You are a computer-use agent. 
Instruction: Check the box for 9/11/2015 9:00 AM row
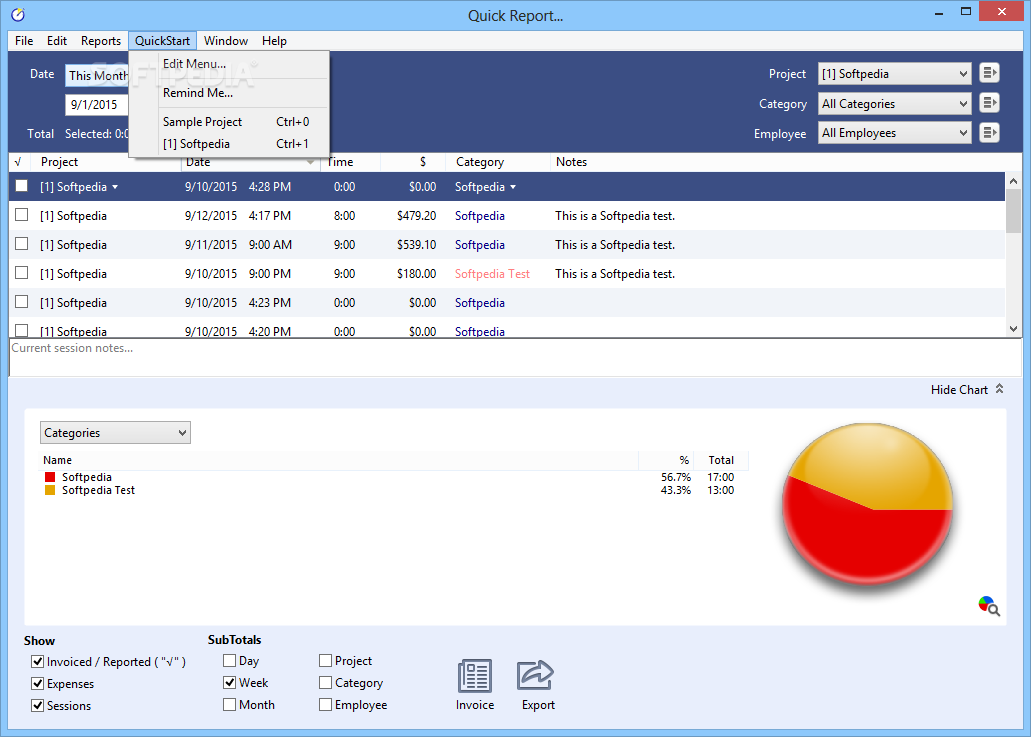coord(22,244)
